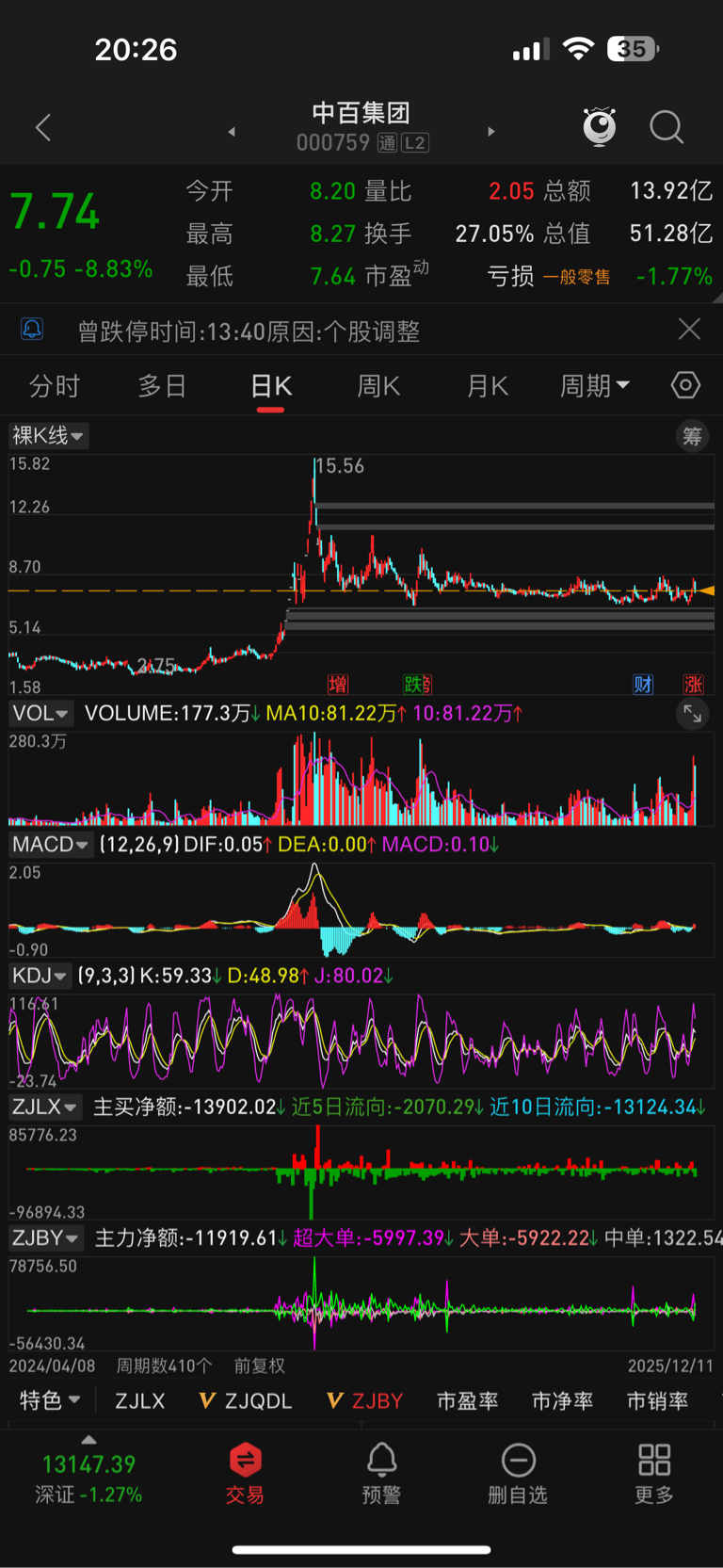Open the KDJ indicator dropdown
Image resolution: width=723 pixels, height=1568 pixels.
point(40,976)
